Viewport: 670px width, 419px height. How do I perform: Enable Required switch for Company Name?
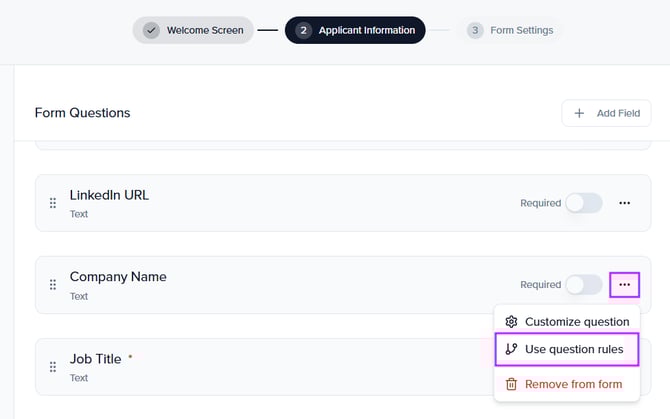(584, 285)
